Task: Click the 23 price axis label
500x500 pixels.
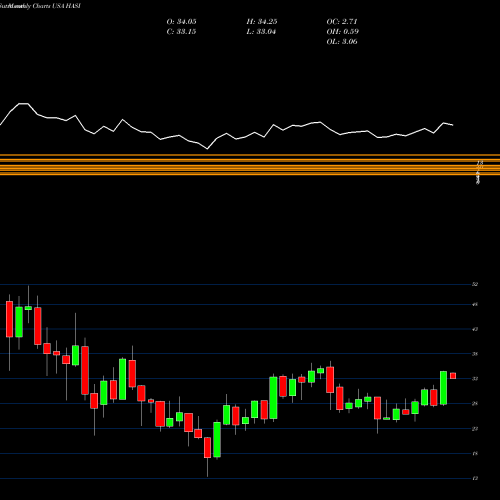Action: (x=475, y=429)
